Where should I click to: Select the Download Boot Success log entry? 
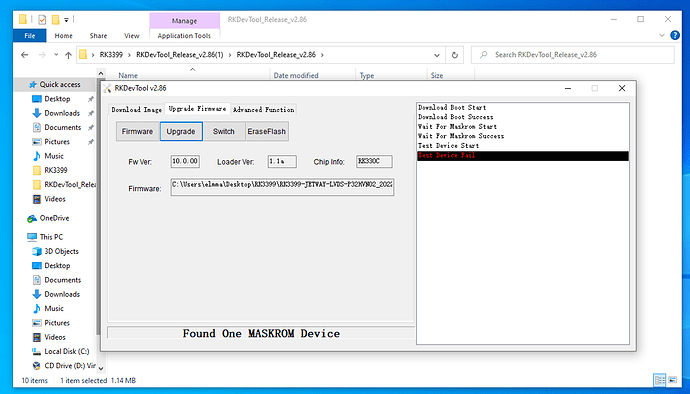[x=523, y=117]
